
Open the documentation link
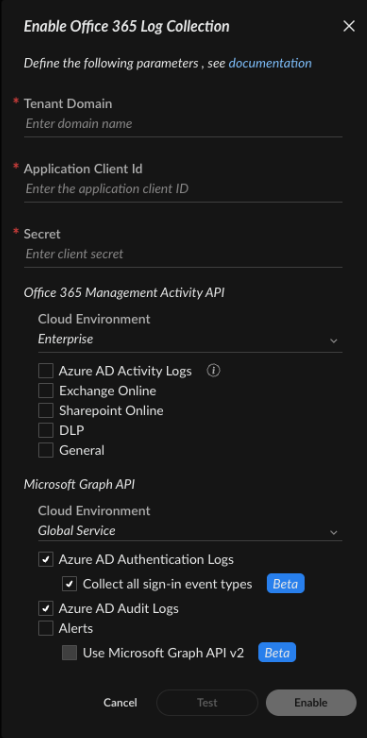coord(270,63)
